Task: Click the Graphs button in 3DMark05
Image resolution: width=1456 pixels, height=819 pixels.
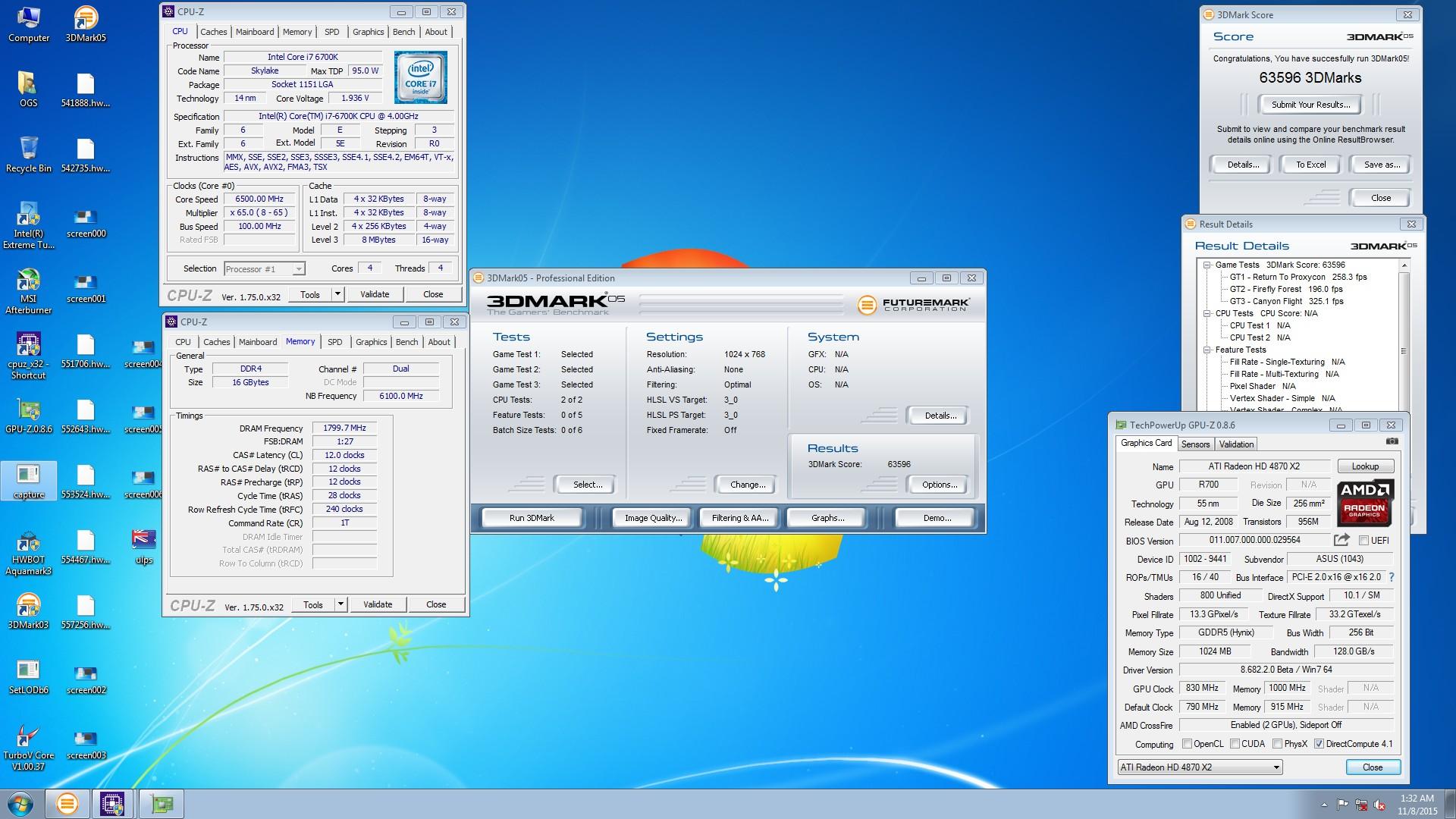Action: pos(827,518)
